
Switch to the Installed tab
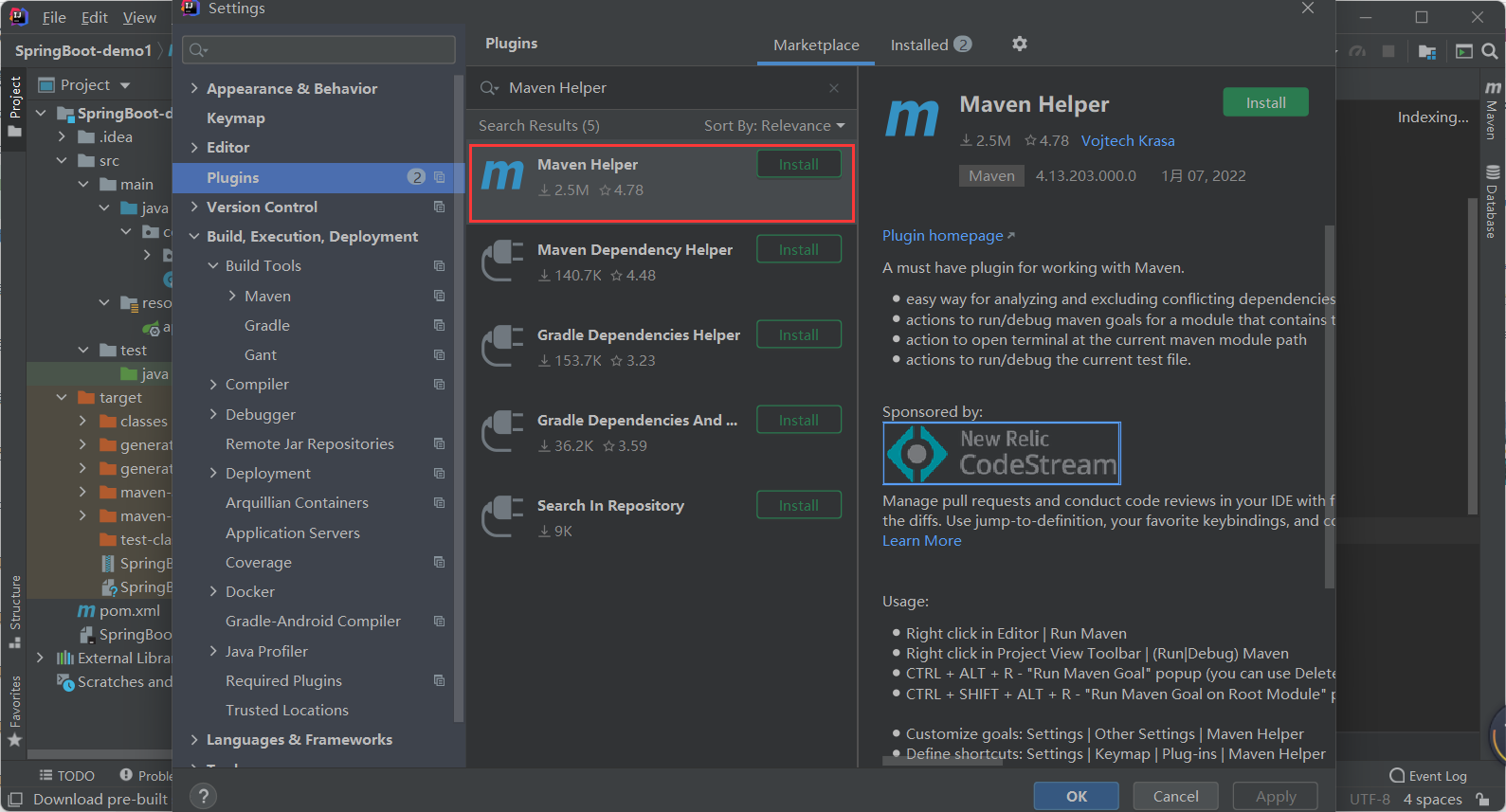931,45
